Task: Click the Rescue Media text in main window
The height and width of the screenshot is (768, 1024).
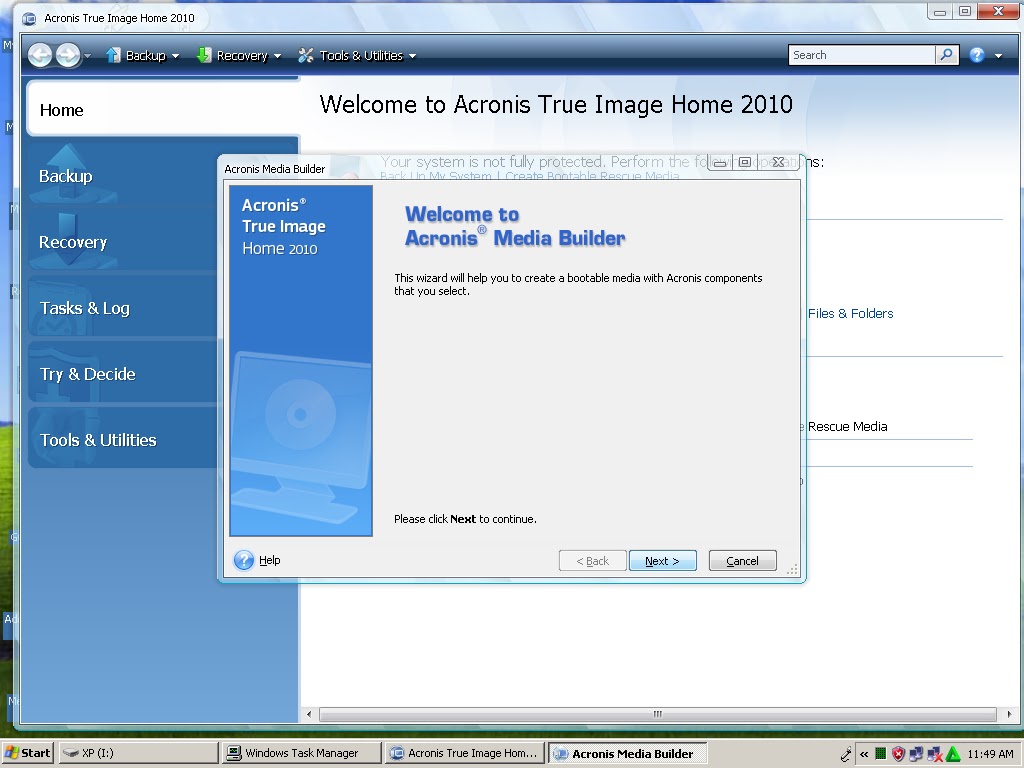Action: (847, 426)
